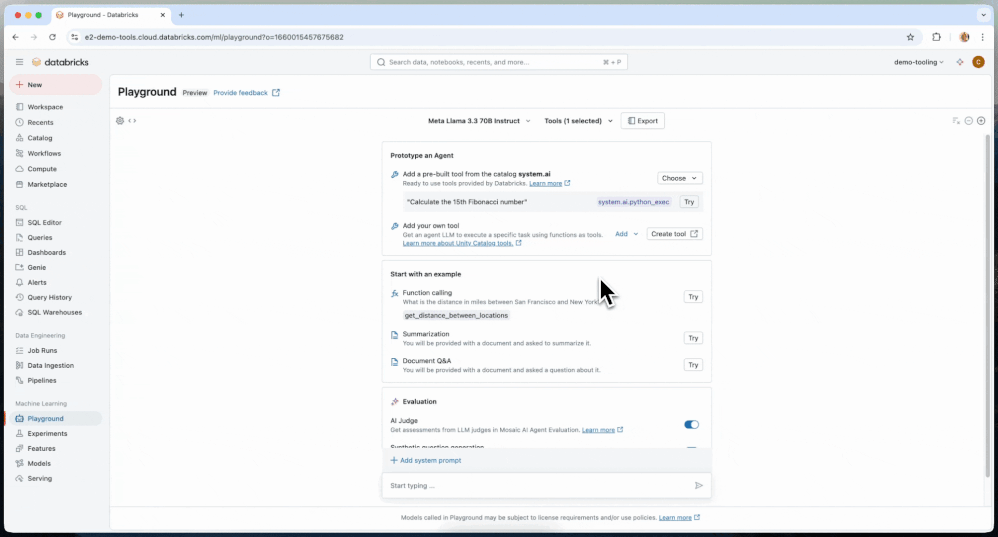Click the code view icon beside the gear
The width and height of the screenshot is (998, 537).
coord(132,121)
